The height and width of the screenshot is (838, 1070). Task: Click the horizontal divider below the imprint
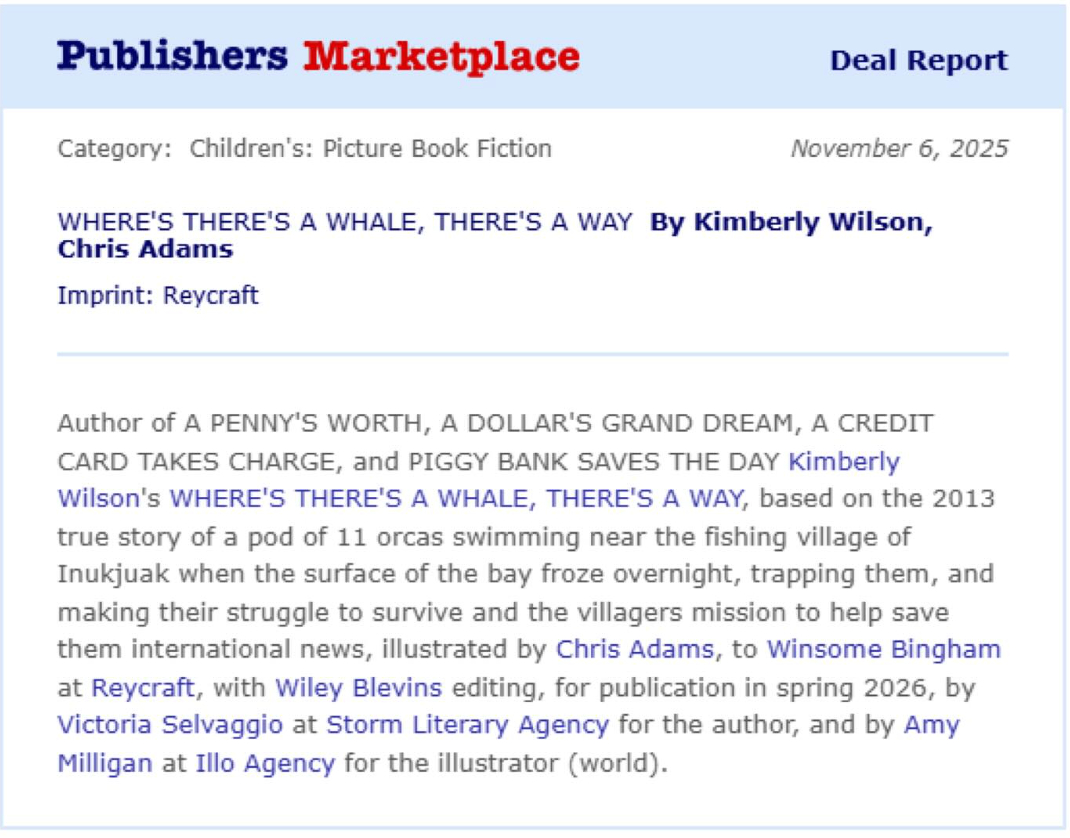(532, 354)
